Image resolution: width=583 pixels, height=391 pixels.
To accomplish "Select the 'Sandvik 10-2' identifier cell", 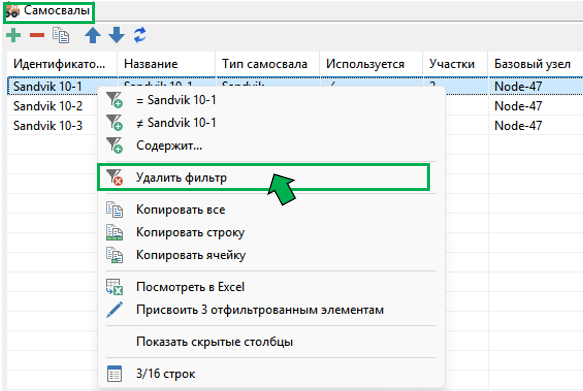I will [x=52, y=106].
